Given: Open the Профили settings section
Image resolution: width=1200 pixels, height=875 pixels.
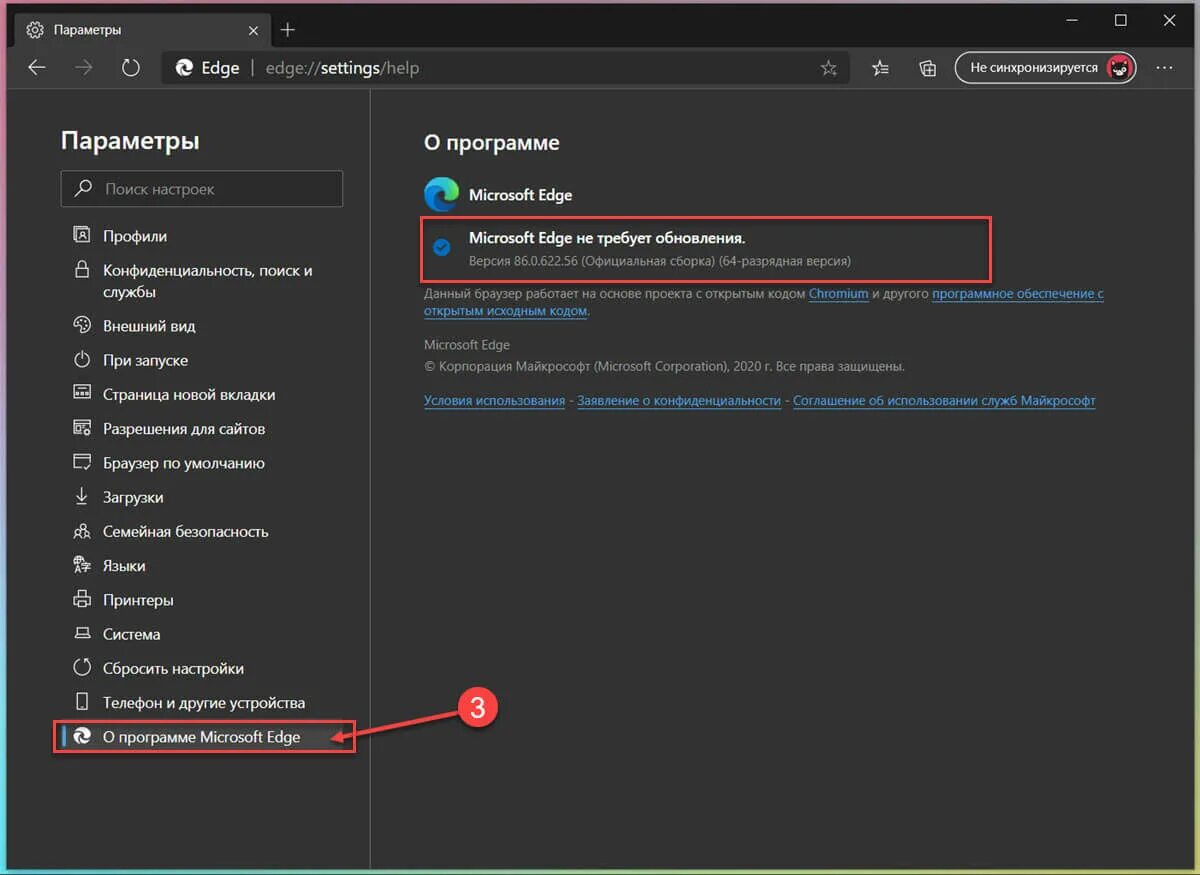Looking at the screenshot, I should pyautogui.click(x=135, y=236).
